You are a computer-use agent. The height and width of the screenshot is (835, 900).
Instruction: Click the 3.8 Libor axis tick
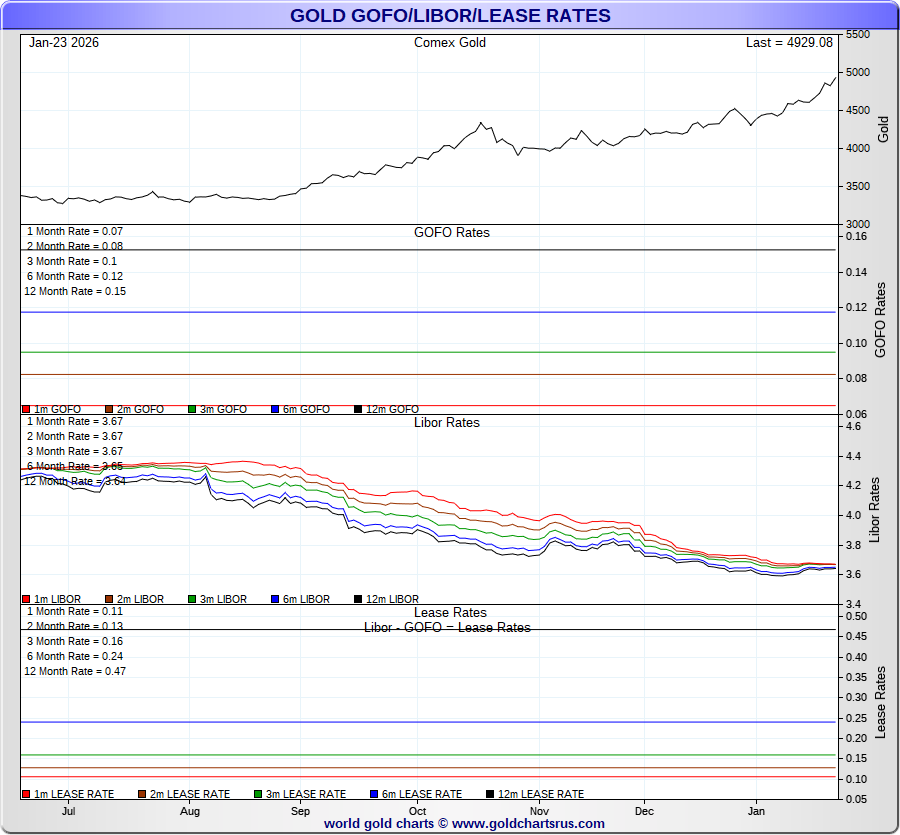pos(854,545)
